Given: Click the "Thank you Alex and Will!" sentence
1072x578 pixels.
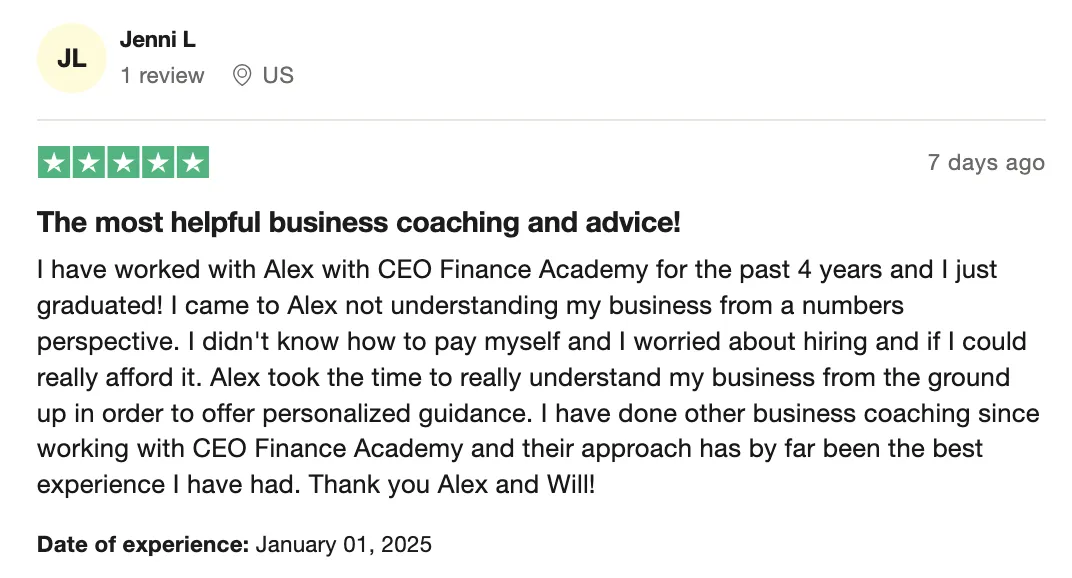Looking at the screenshot, I should (x=452, y=484).
